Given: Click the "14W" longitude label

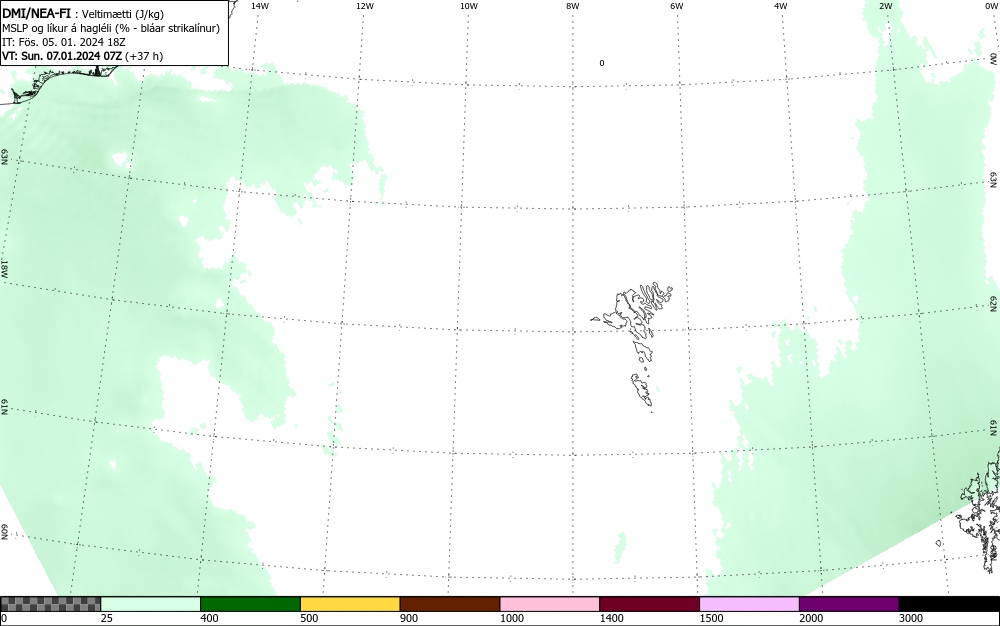Looking at the screenshot, I should tap(260, 6).
